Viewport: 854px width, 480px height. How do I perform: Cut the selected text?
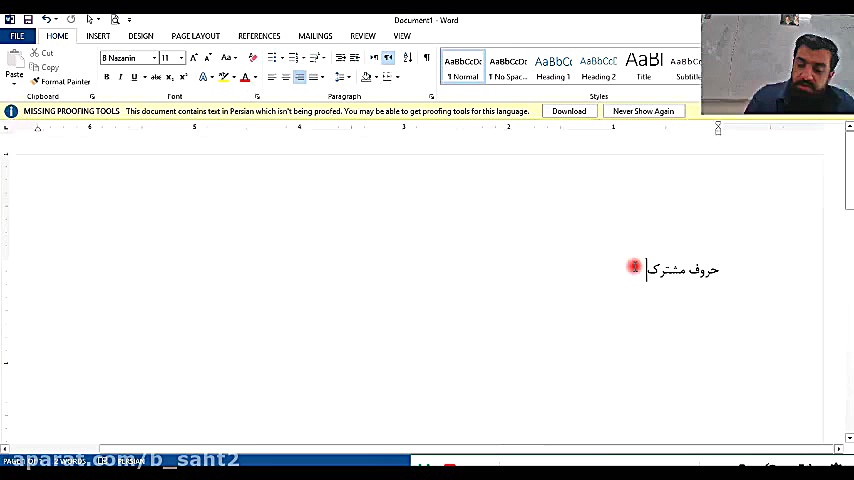pyautogui.click(x=42, y=53)
